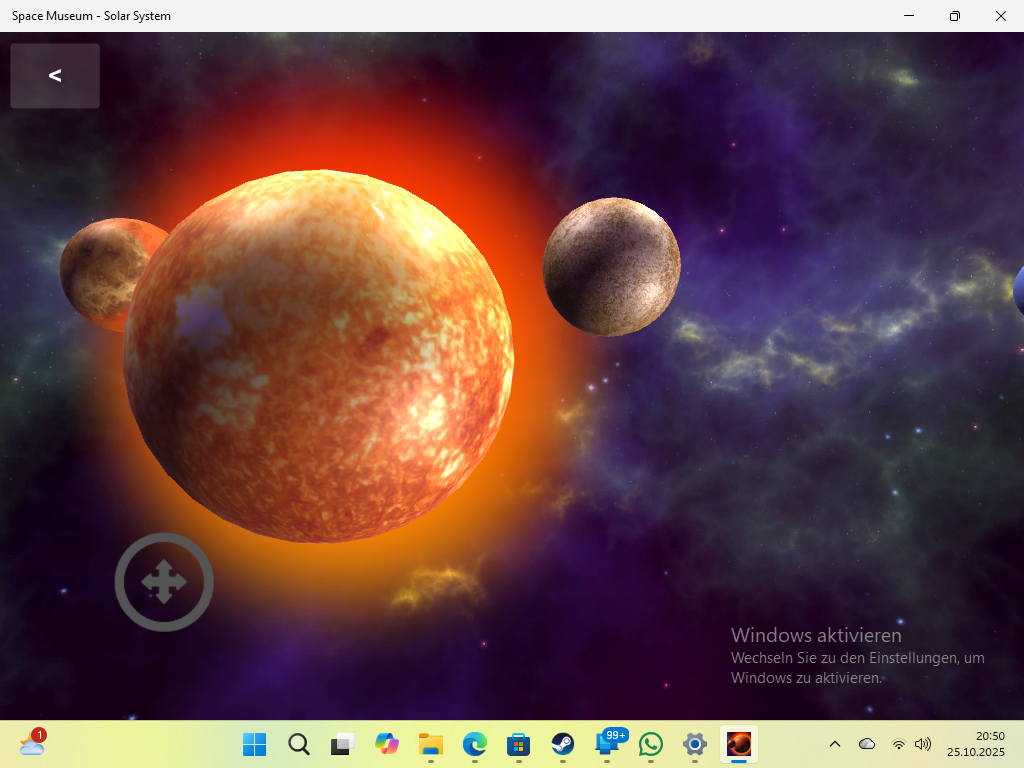Open WhatsApp from the taskbar

[x=651, y=744]
